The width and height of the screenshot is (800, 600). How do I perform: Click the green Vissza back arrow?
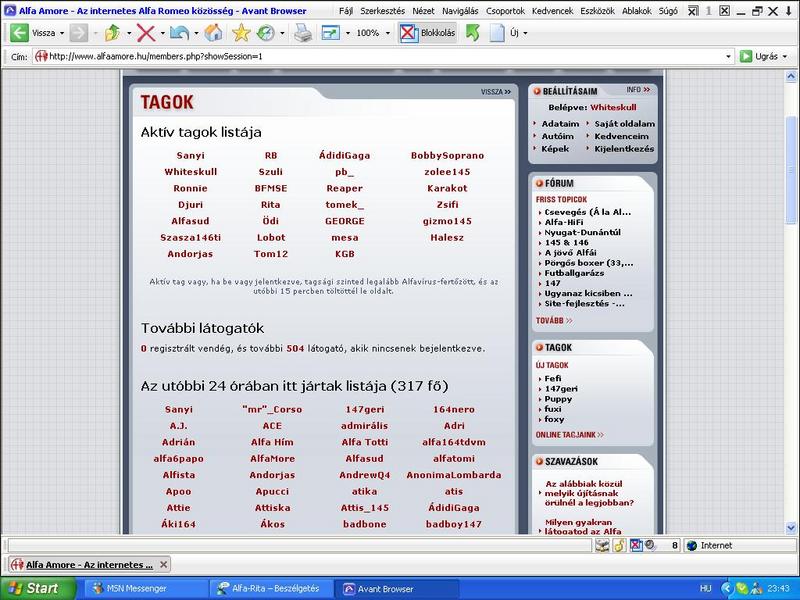(19, 32)
